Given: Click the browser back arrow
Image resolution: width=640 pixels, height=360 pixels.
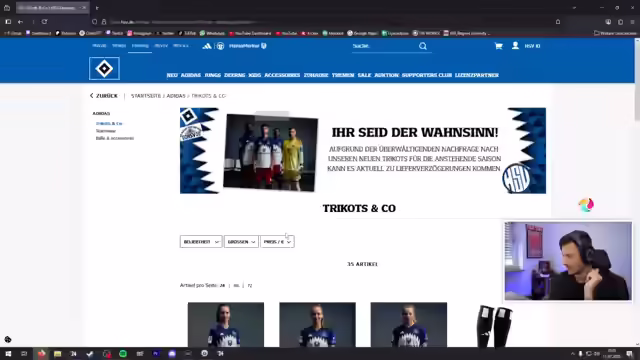Looking at the screenshot, I should (20, 22).
